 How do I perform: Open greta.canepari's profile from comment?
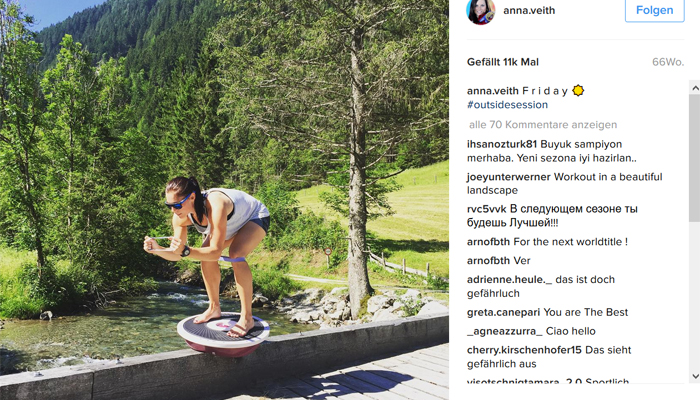pyautogui.click(x=503, y=312)
